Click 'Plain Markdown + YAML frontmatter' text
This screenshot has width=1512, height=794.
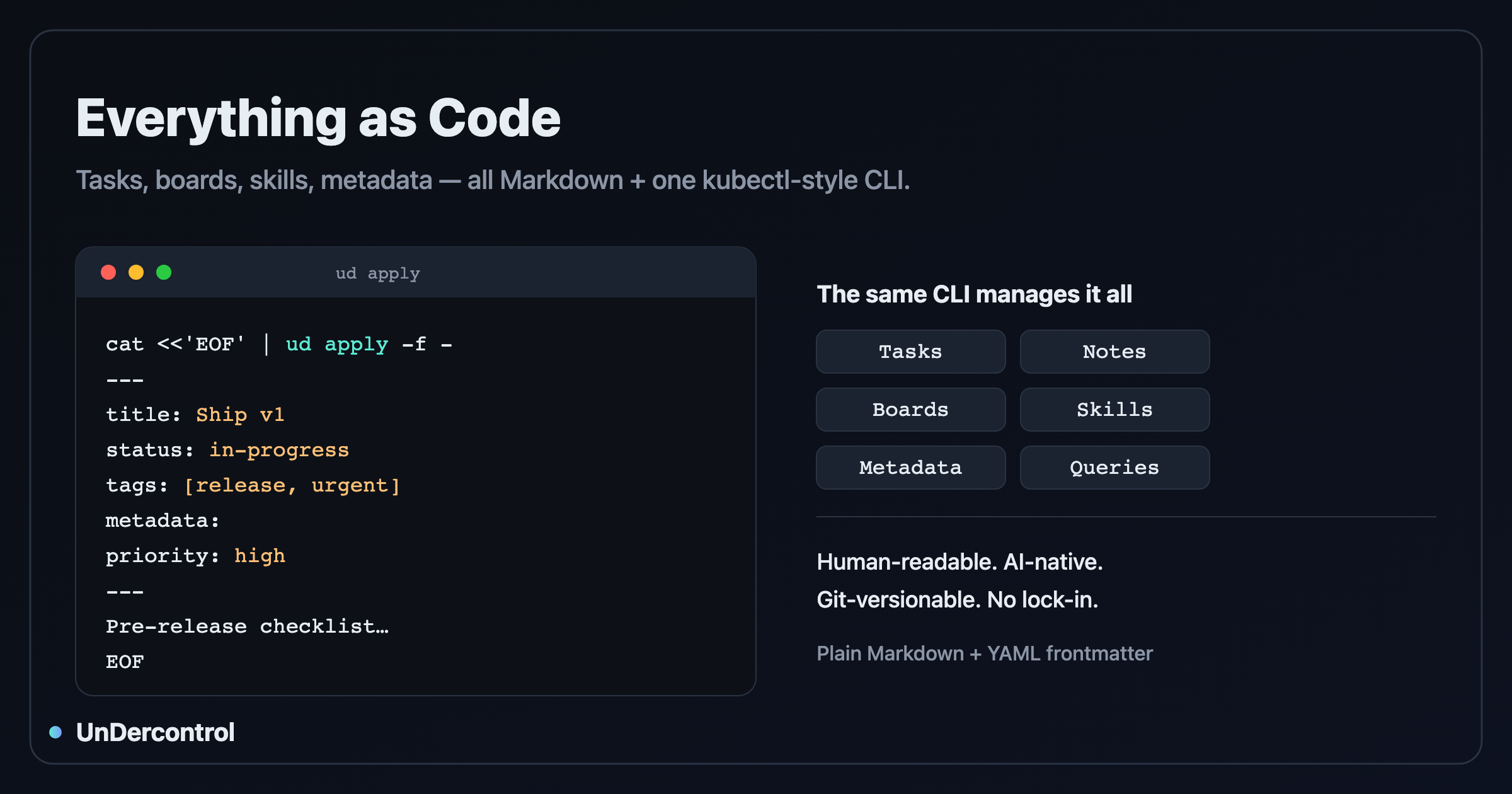985,653
